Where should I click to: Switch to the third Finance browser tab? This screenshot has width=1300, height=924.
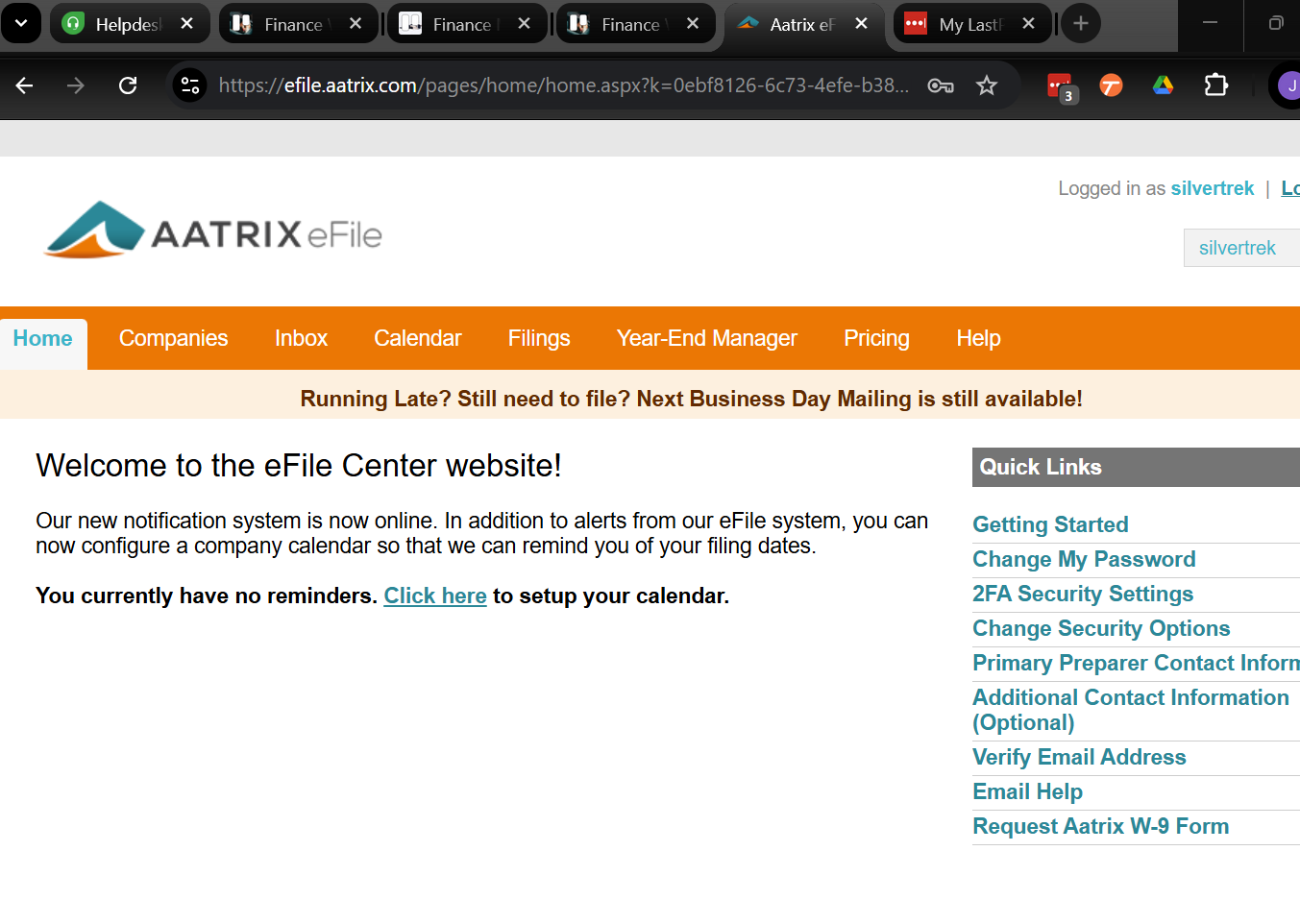tap(635, 23)
